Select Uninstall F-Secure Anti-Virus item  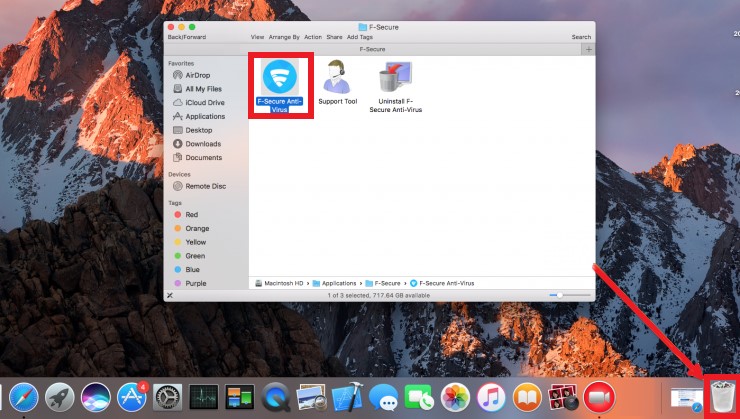click(395, 76)
